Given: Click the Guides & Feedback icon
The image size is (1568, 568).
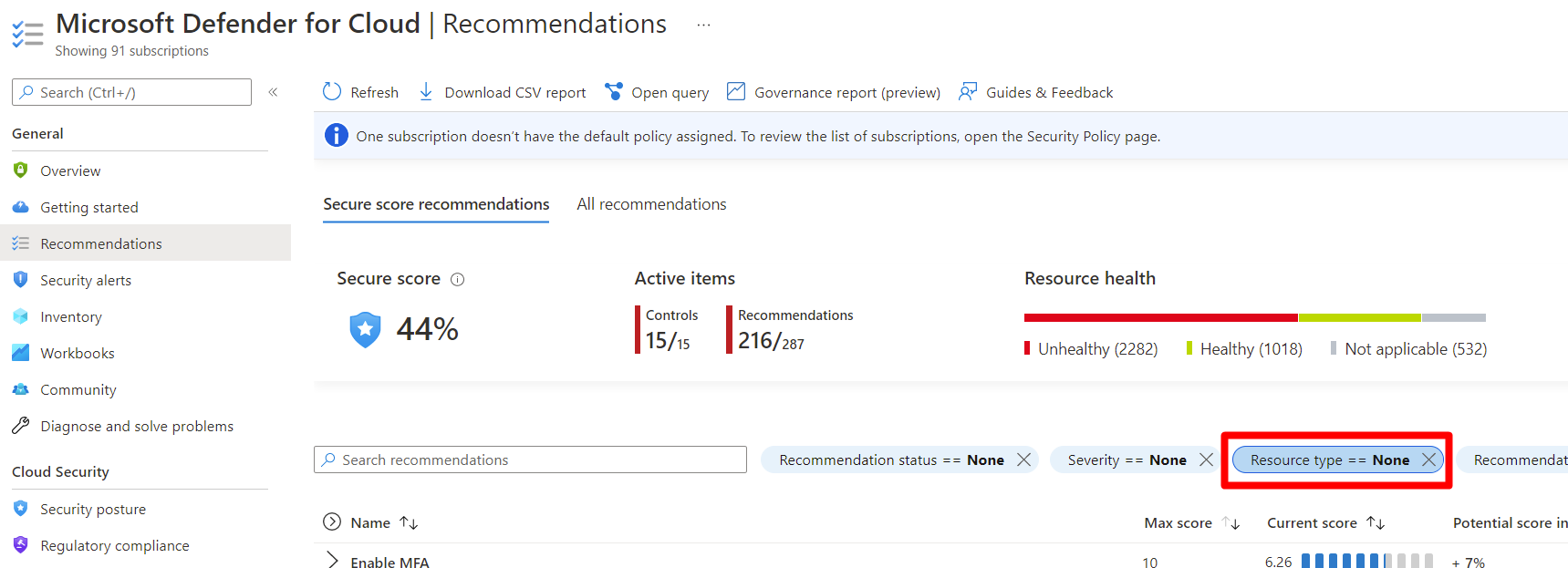Looking at the screenshot, I should 968,92.
